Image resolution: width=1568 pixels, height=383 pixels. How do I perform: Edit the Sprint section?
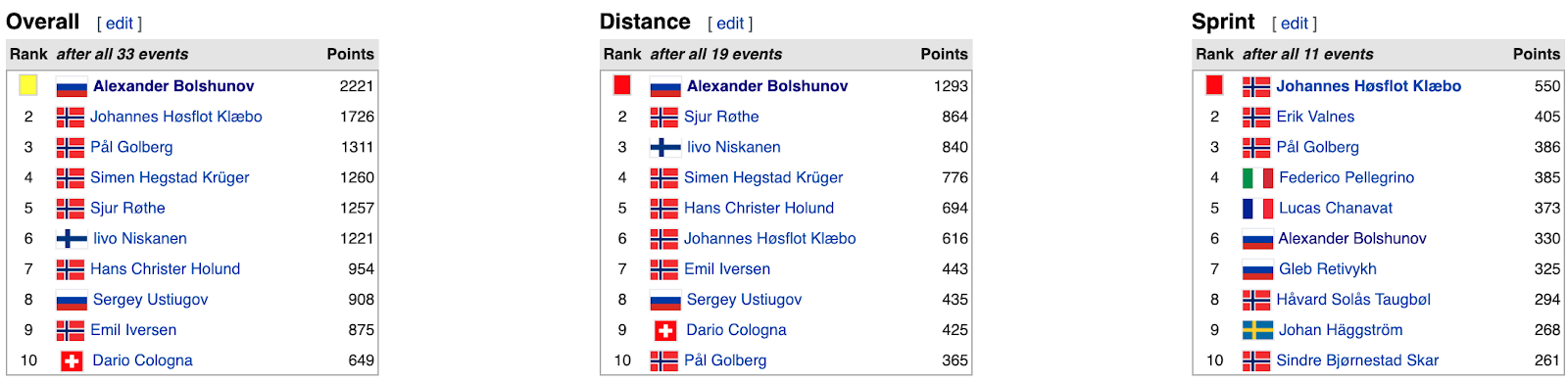(x=1295, y=24)
